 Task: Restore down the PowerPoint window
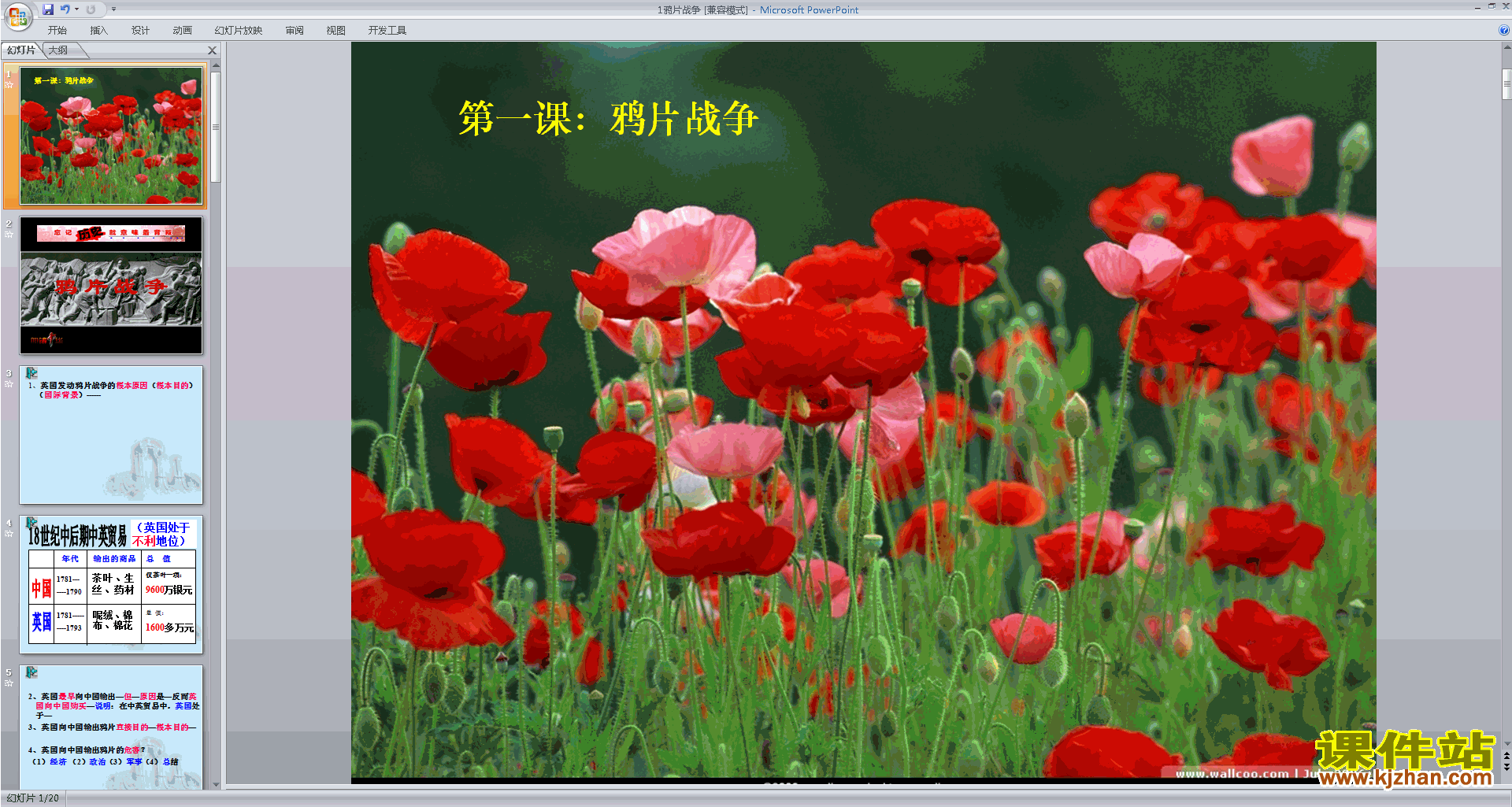point(1492,6)
